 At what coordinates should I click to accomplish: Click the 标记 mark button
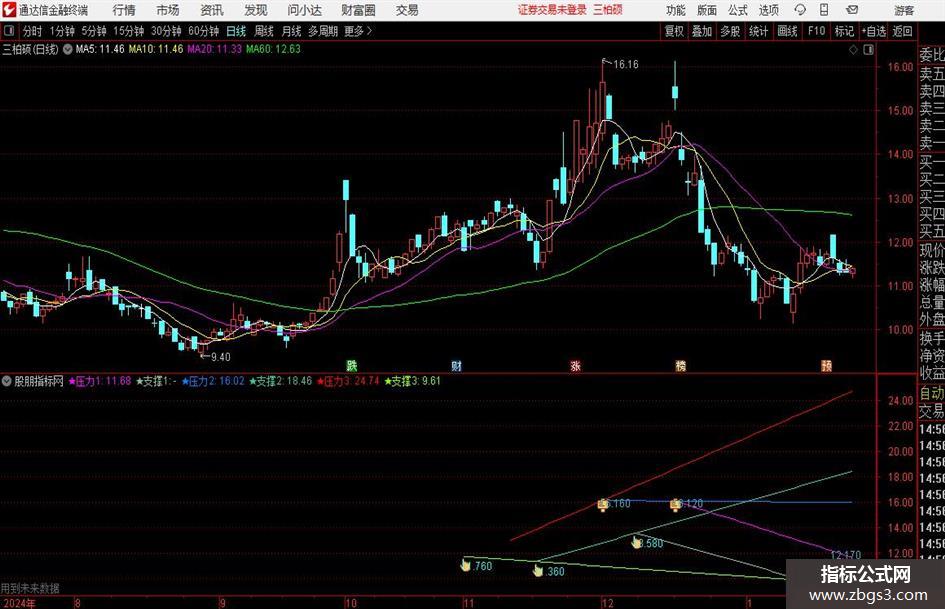click(844, 31)
